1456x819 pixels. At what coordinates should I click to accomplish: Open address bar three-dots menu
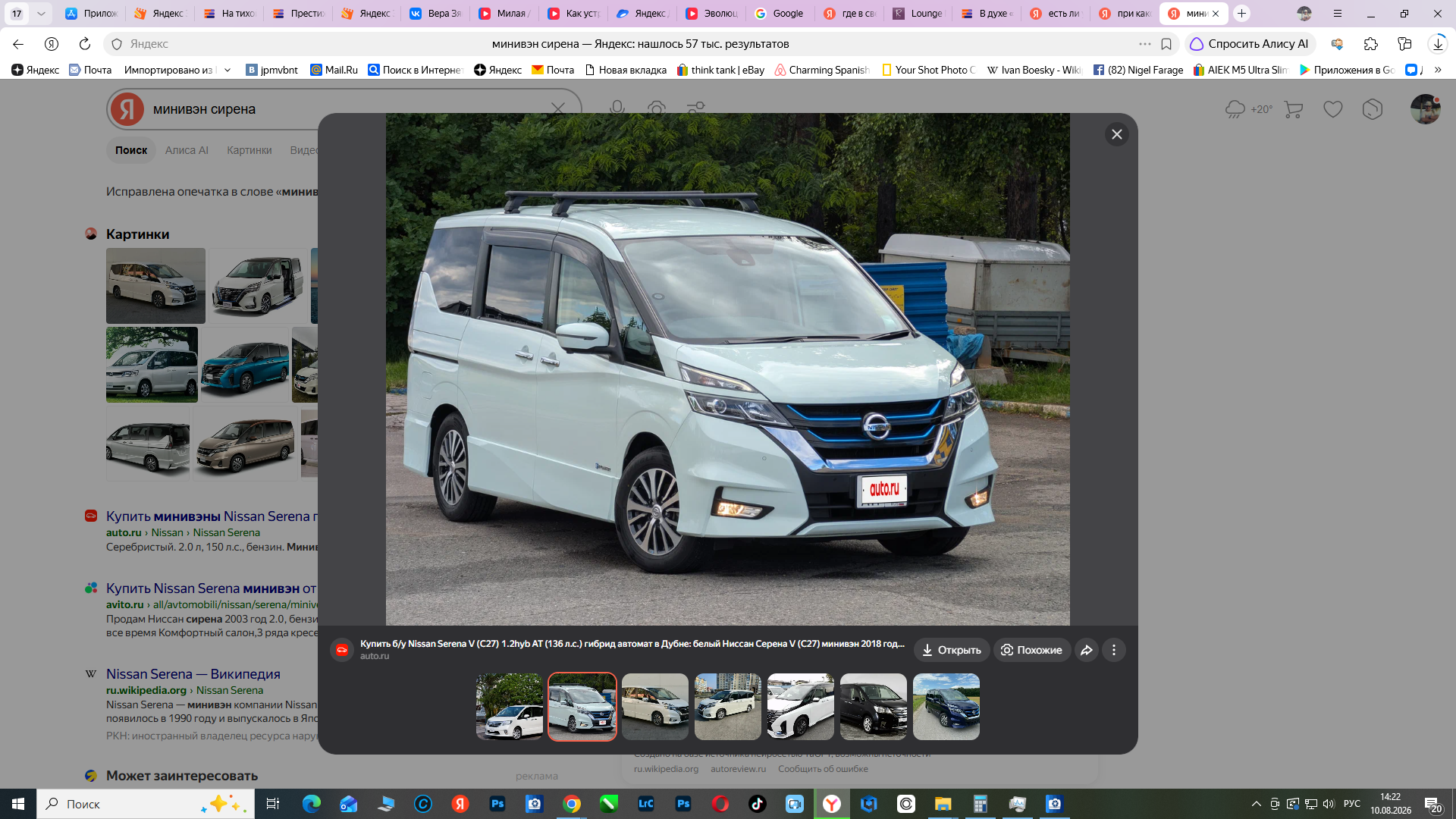(x=1144, y=44)
